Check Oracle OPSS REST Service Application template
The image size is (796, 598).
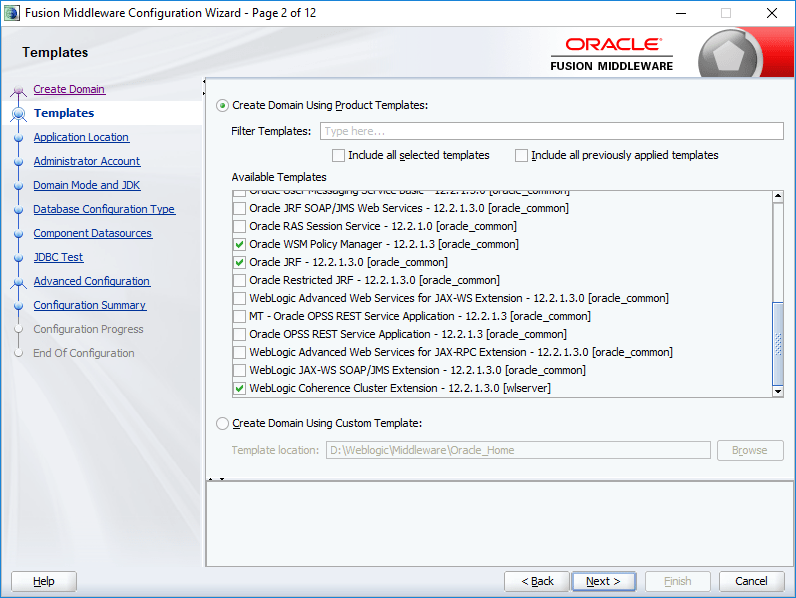[x=240, y=335]
